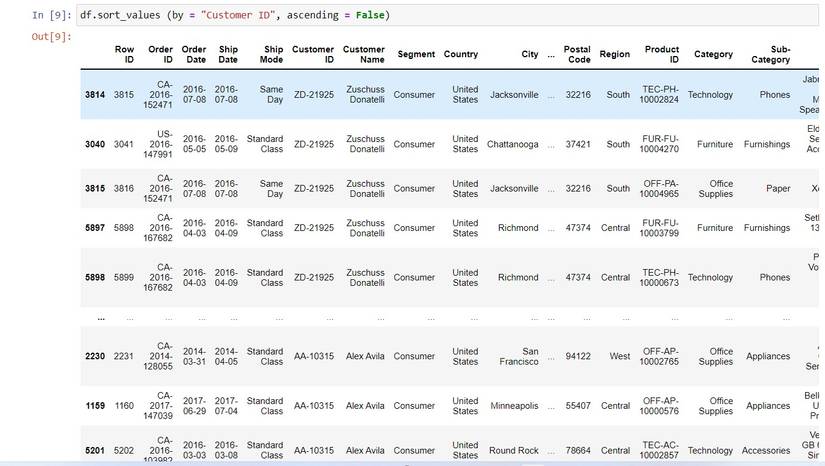Click postal code 94122
The height and width of the screenshot is (466, 825).
tap(578, 356)
